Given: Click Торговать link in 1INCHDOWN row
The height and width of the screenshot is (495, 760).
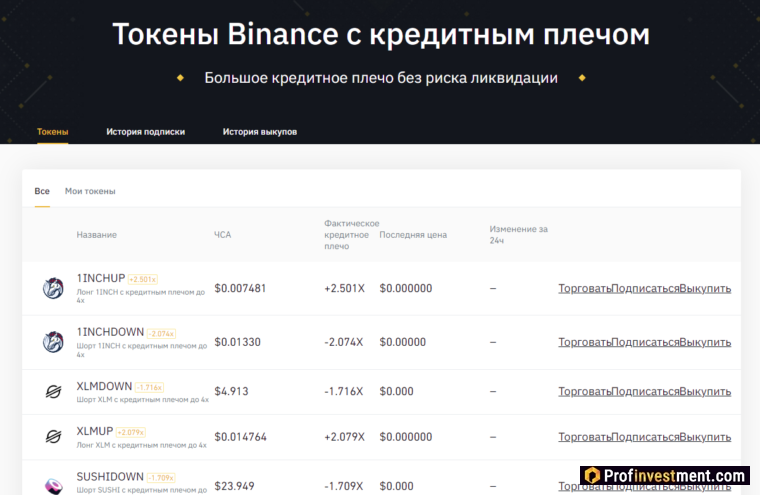Looking at the screenshot, I should (x=585, y=342).
